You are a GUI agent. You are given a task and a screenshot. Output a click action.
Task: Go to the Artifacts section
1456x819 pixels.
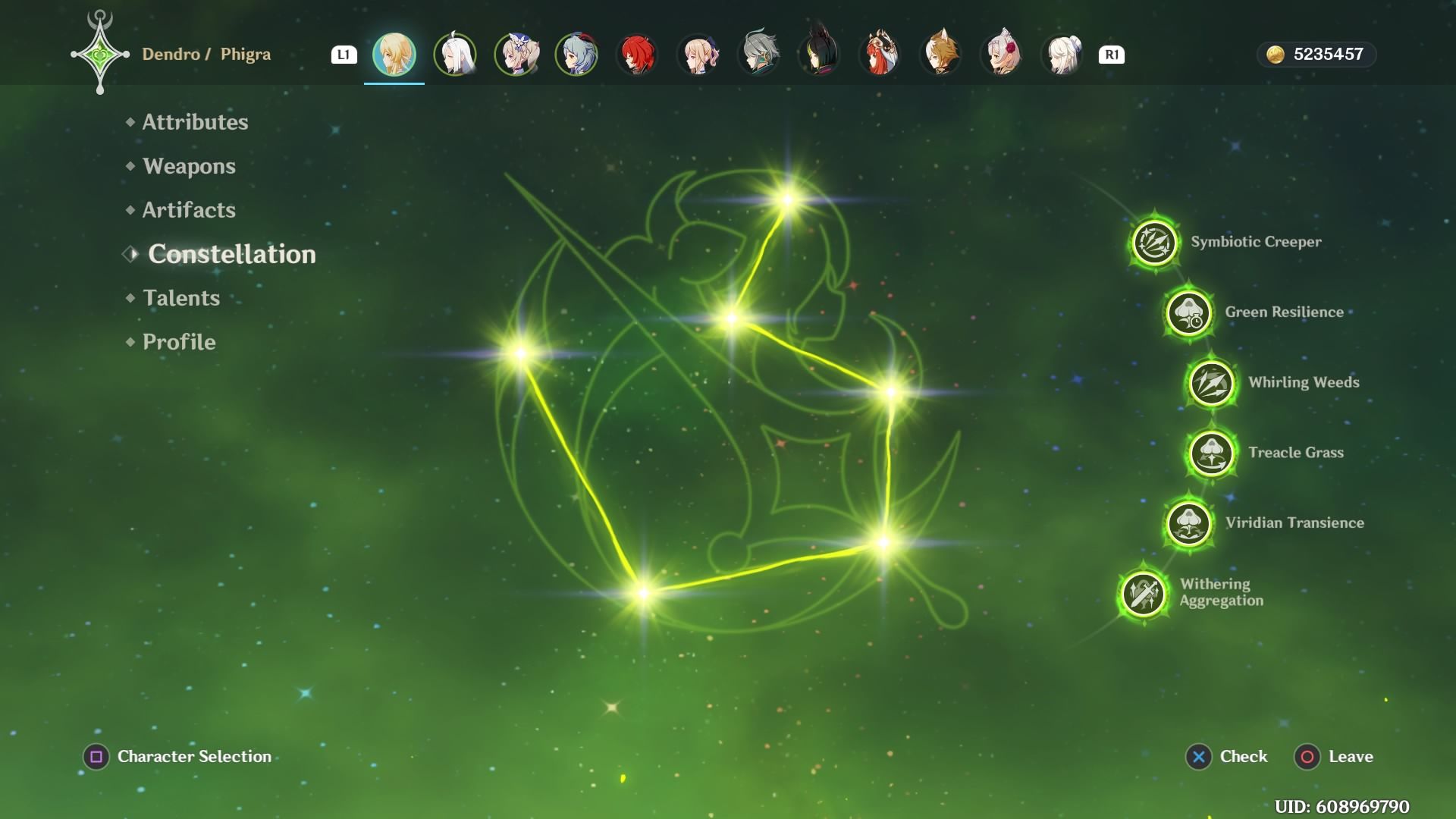click(189, 210)
